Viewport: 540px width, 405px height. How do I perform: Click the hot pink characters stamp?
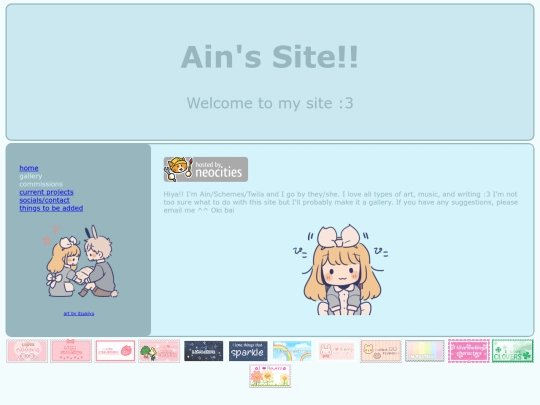coord(469,351)
